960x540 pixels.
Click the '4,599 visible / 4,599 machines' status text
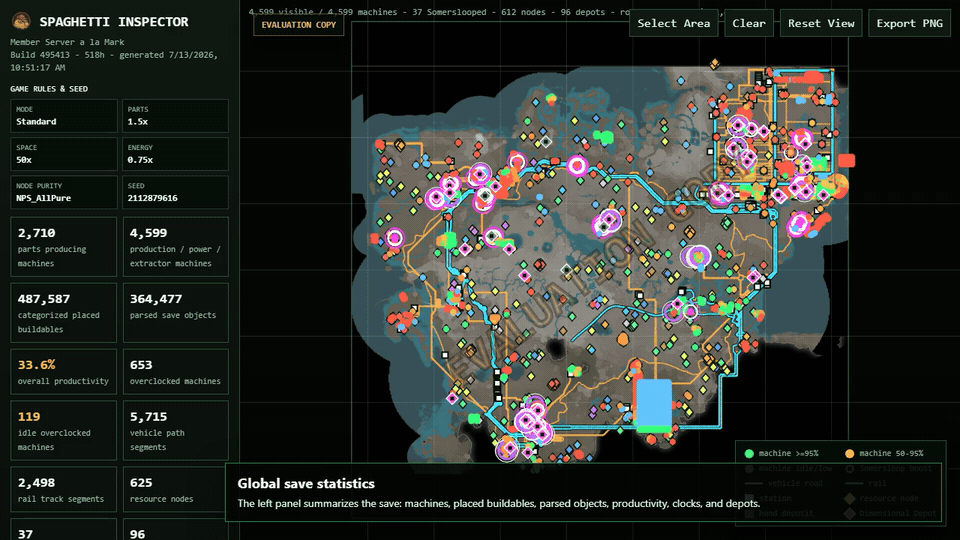click(x=326, y=12)
